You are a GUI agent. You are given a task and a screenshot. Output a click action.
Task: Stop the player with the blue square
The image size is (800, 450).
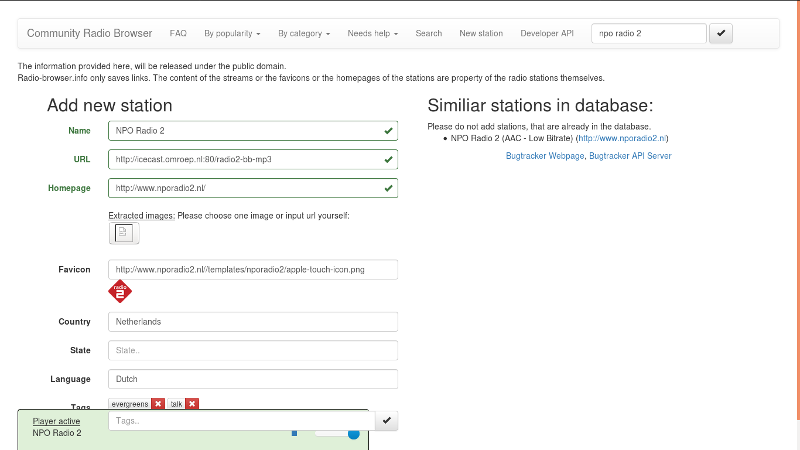pos(294,433)
